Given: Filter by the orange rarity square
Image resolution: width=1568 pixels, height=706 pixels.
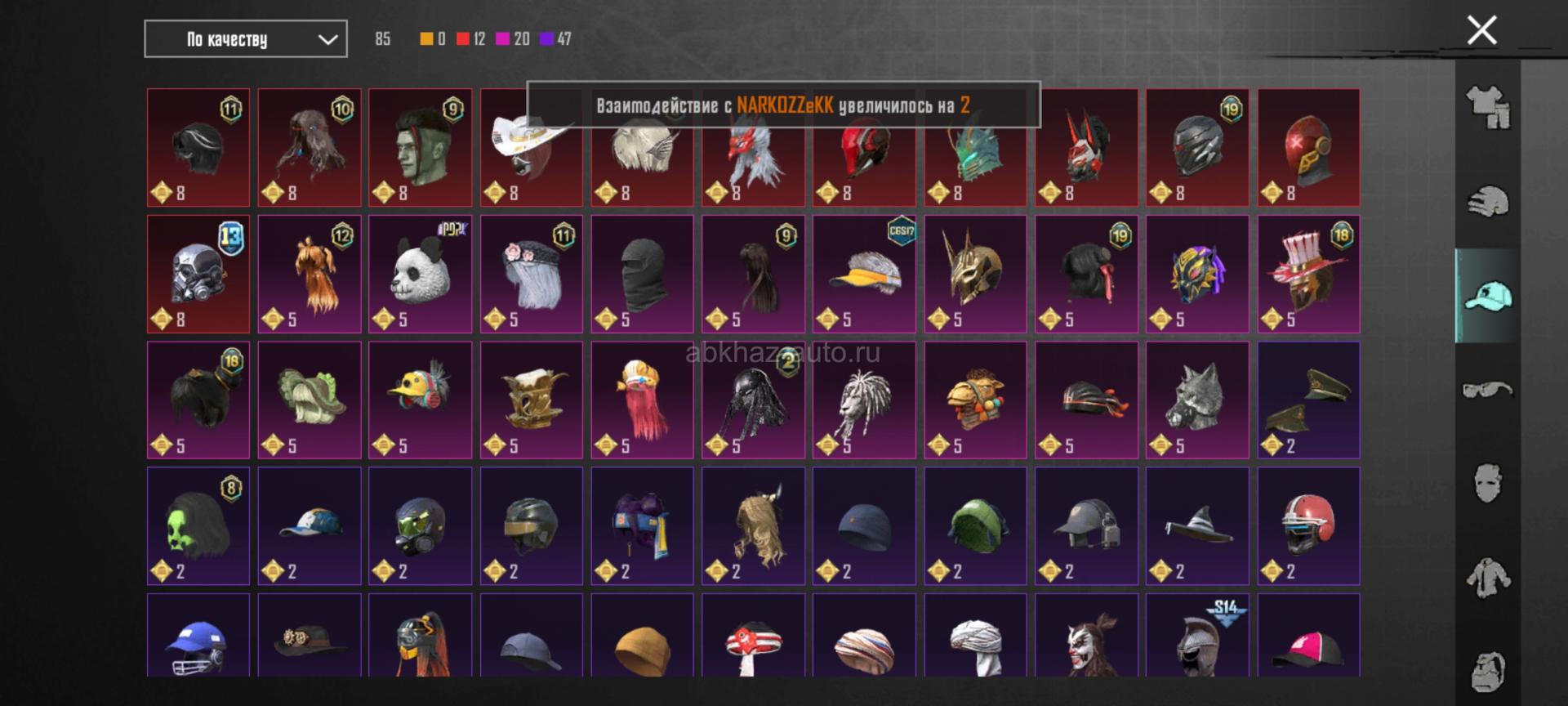Looking at the screenshot, I should (x=426, y=38).
